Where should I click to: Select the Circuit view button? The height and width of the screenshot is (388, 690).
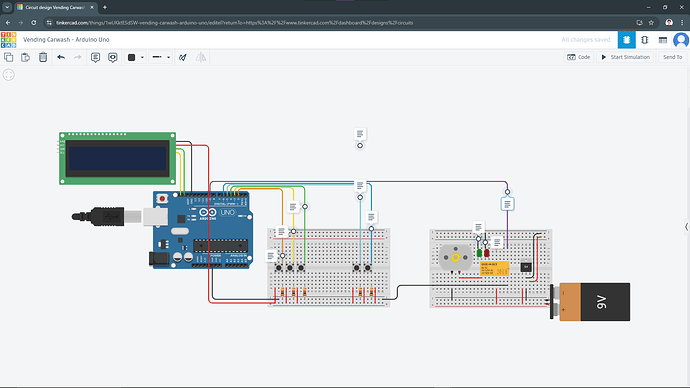[627, 40]
